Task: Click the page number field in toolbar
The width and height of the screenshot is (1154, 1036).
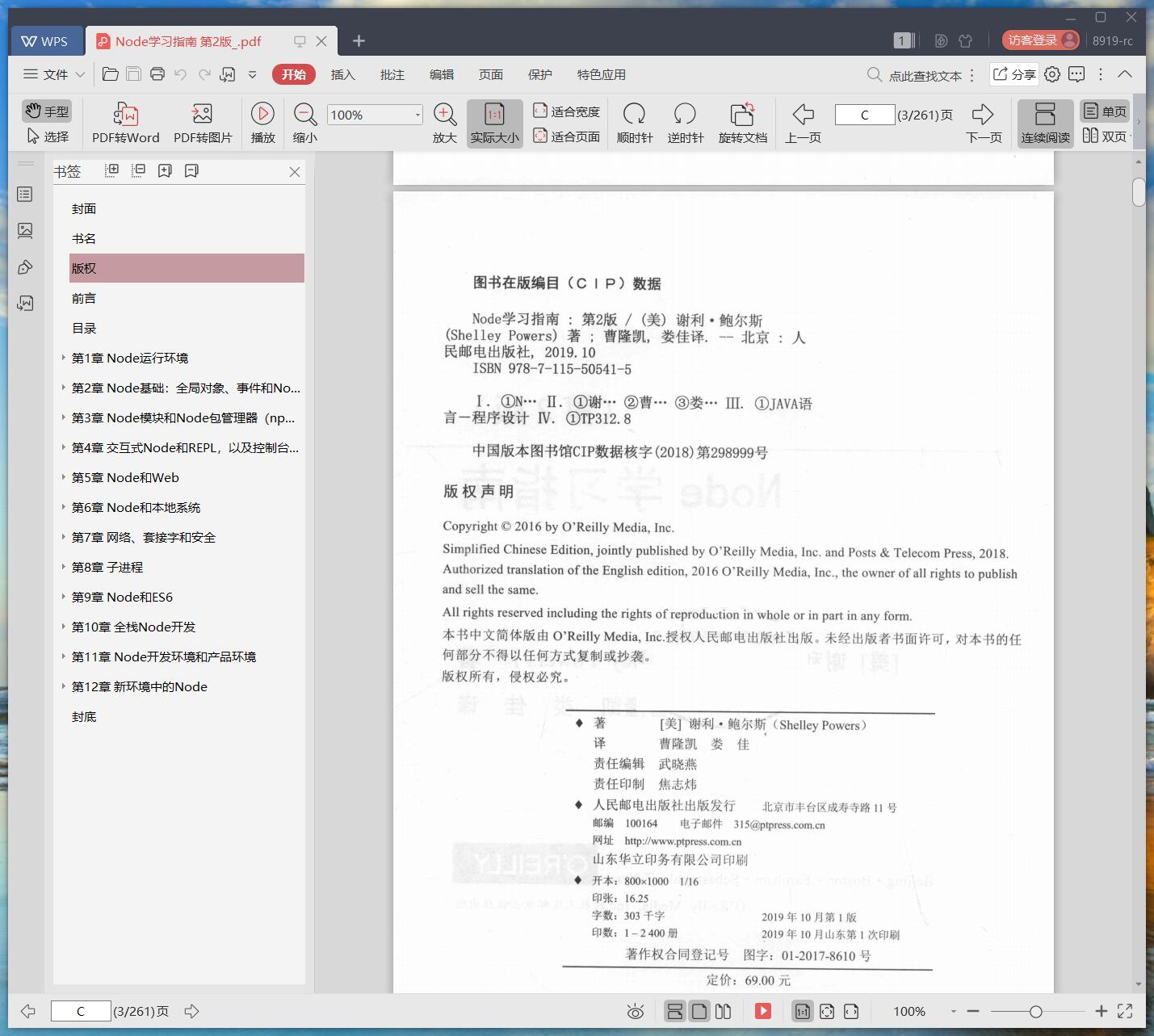Action: click(864, 115)
